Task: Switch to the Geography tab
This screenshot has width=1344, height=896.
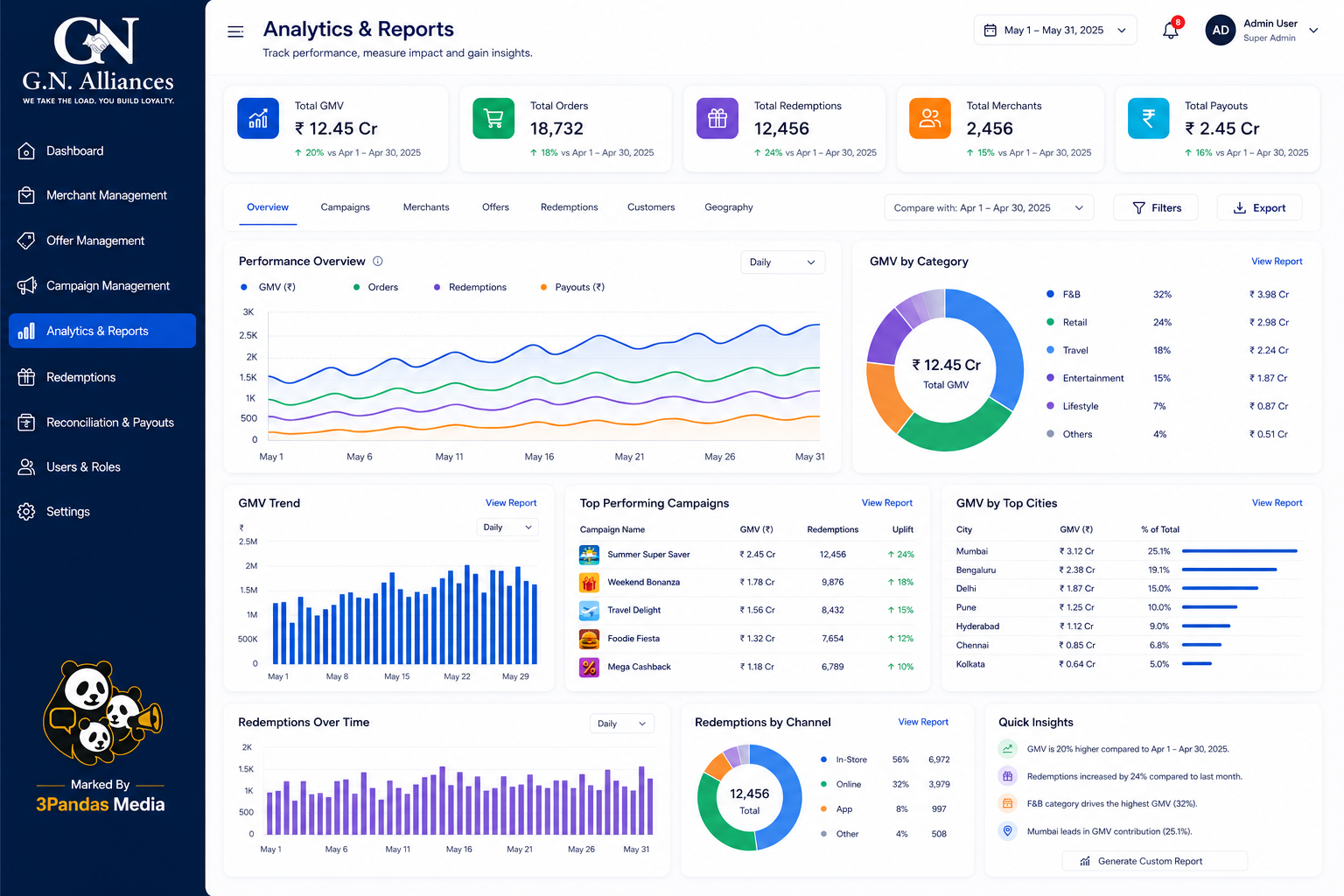Action: coord(729,207)
